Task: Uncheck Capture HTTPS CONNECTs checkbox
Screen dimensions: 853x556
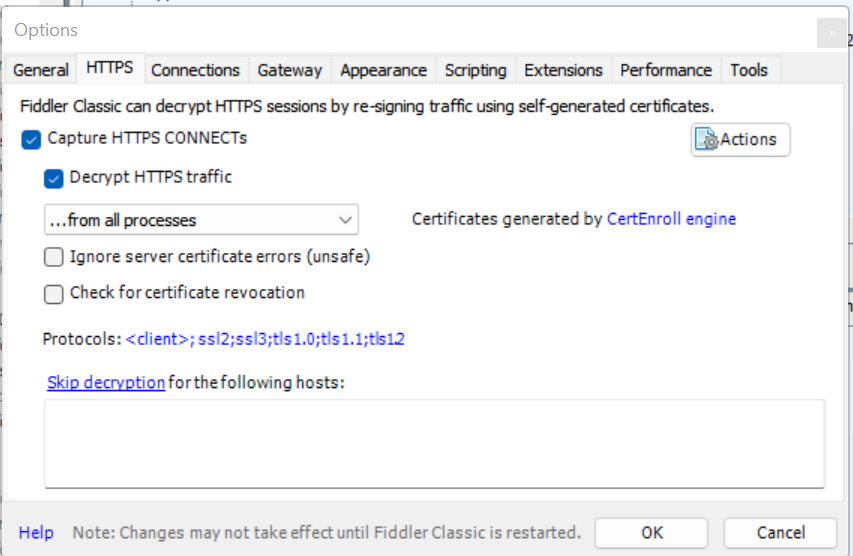Action: 31,139
